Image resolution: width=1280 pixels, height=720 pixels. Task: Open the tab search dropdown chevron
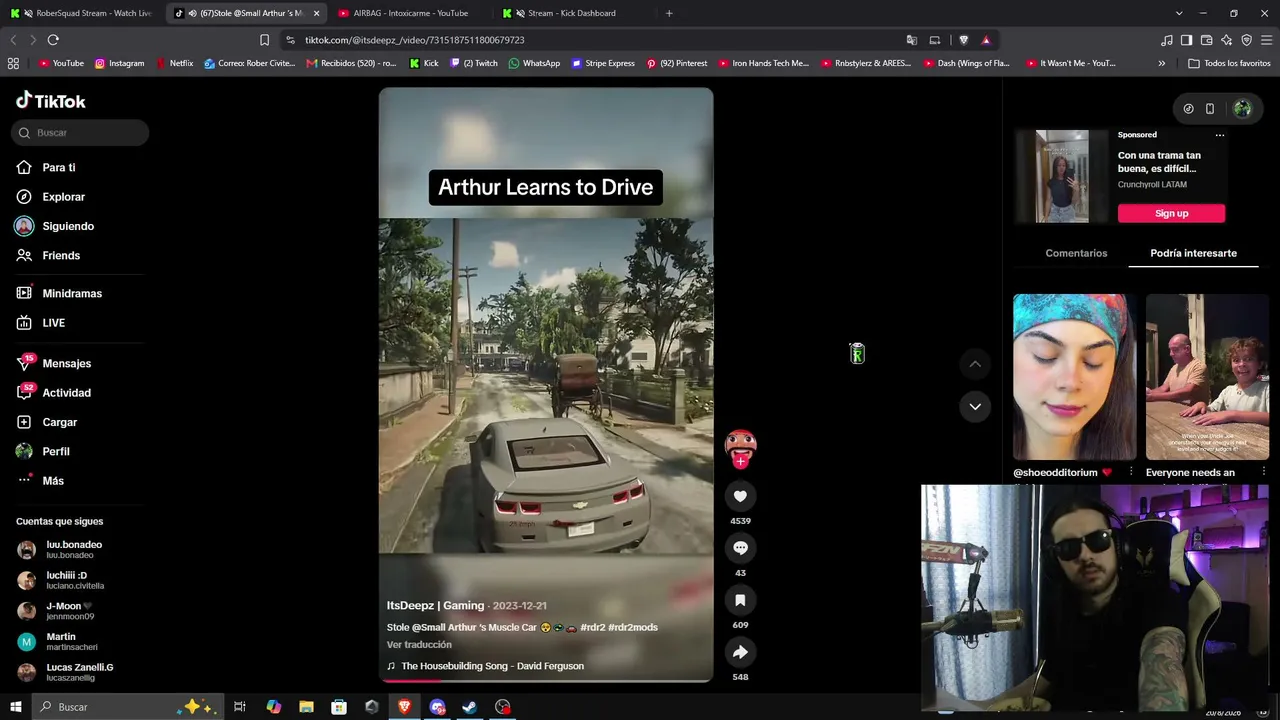(x=1179, y=13)
